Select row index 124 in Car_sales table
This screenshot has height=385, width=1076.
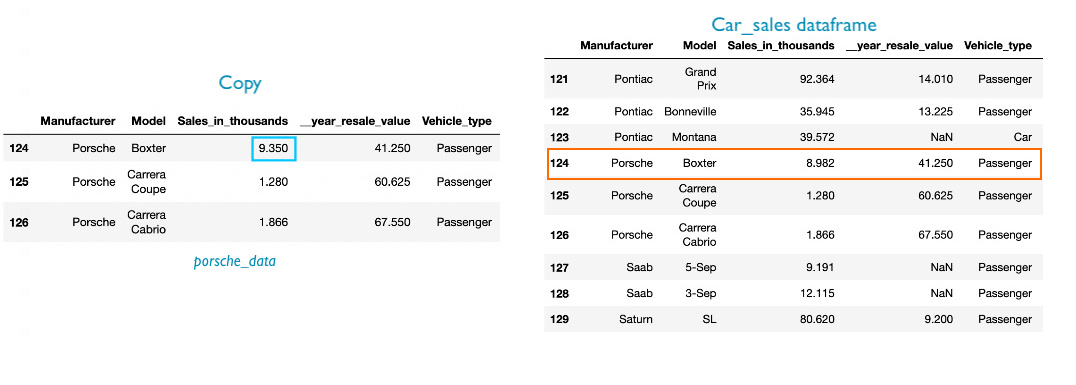(559, 163)
